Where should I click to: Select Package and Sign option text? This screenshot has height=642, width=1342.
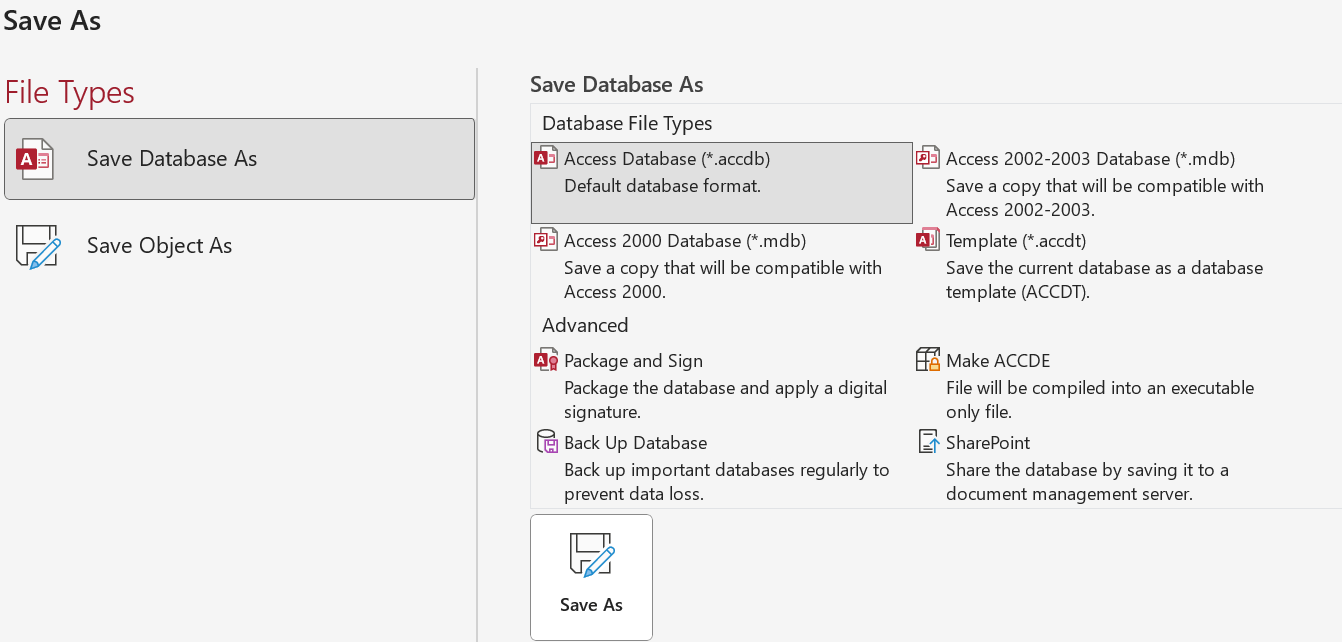click(633, 361)
